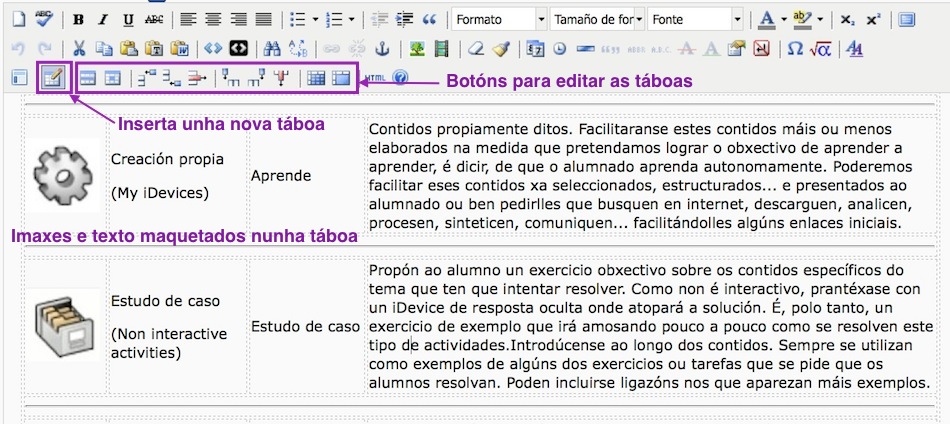
Task: Insert a numbered list
Action: [334, 19]
